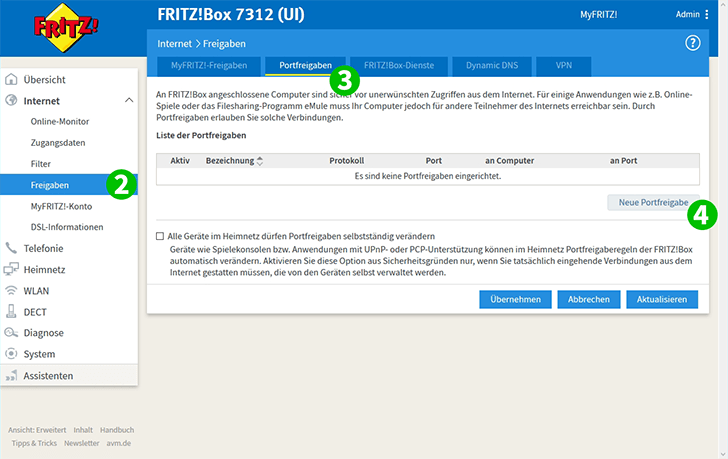Open the DECT menu entry

tap(35, 312)
